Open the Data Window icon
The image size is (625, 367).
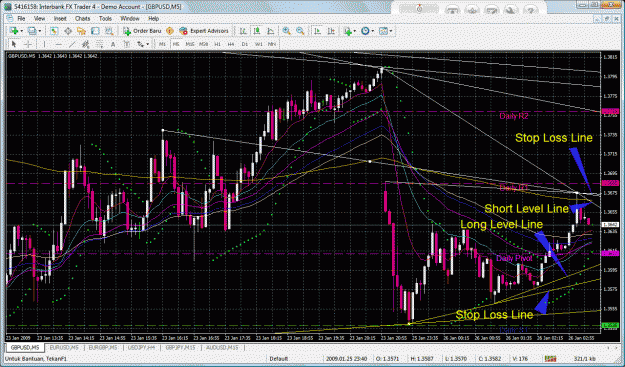pyautogui.click(x=68, y=31)
